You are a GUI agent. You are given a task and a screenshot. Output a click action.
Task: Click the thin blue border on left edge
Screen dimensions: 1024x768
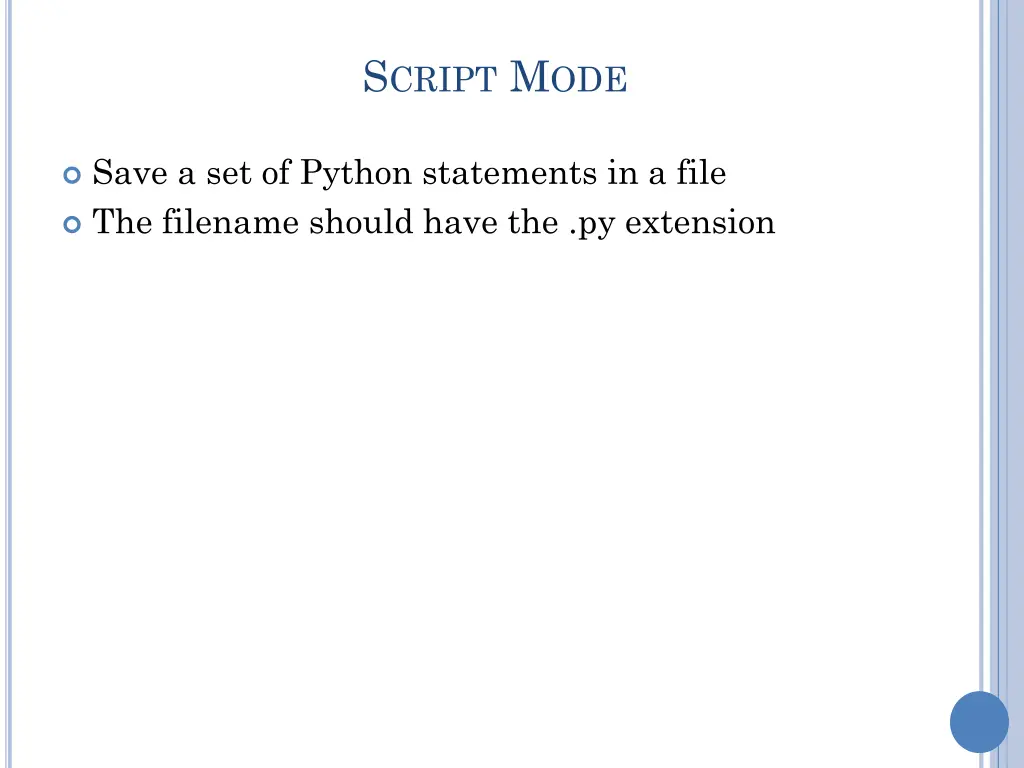click(x=8, y=384)
